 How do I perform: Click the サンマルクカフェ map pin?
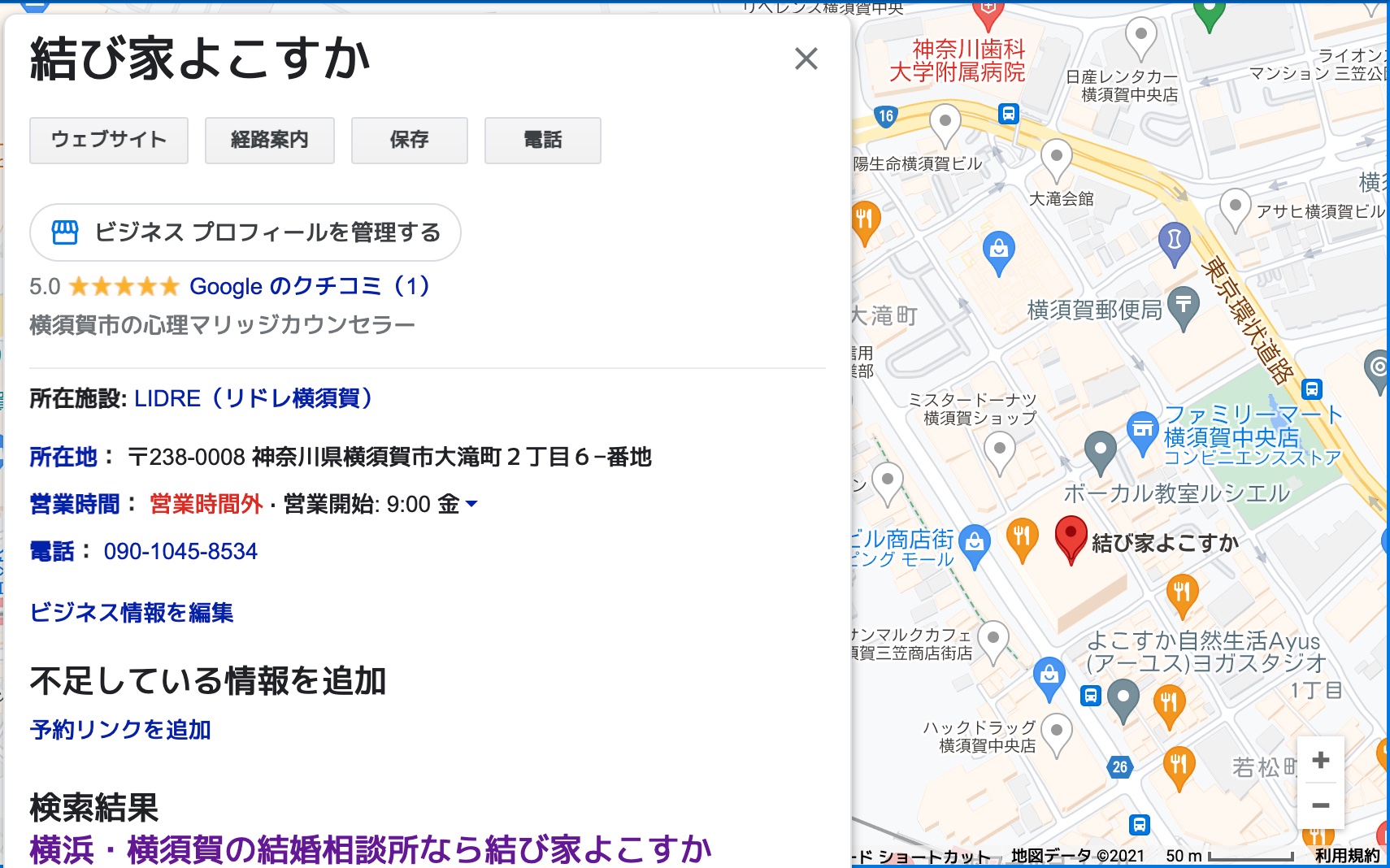(993, 640)
